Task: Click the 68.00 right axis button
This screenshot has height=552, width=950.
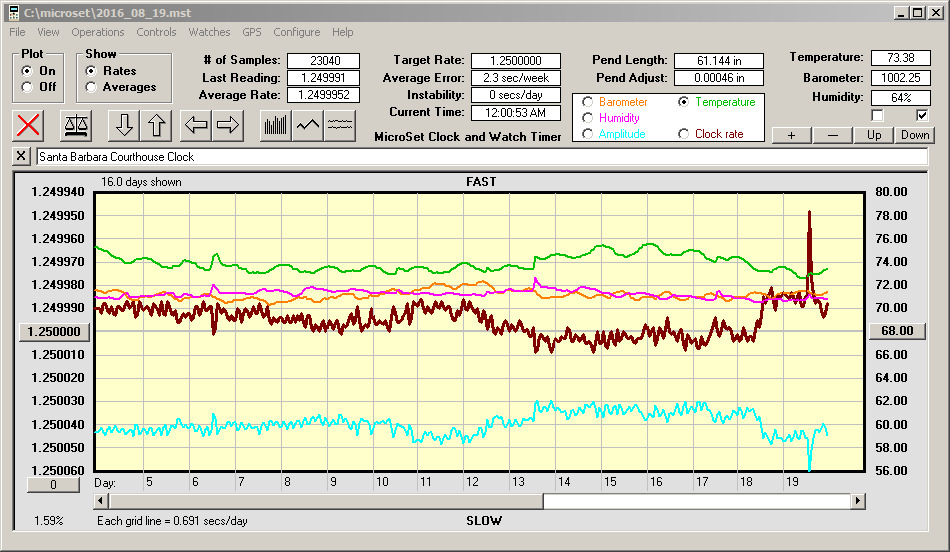Action: tap(897, 331)
